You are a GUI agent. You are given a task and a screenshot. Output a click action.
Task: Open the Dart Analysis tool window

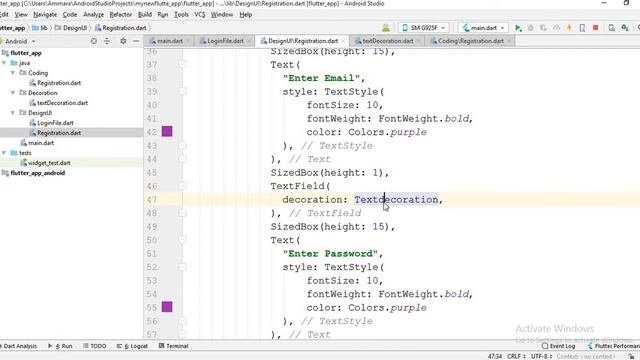pyautogui.click(x=19, y=346)
